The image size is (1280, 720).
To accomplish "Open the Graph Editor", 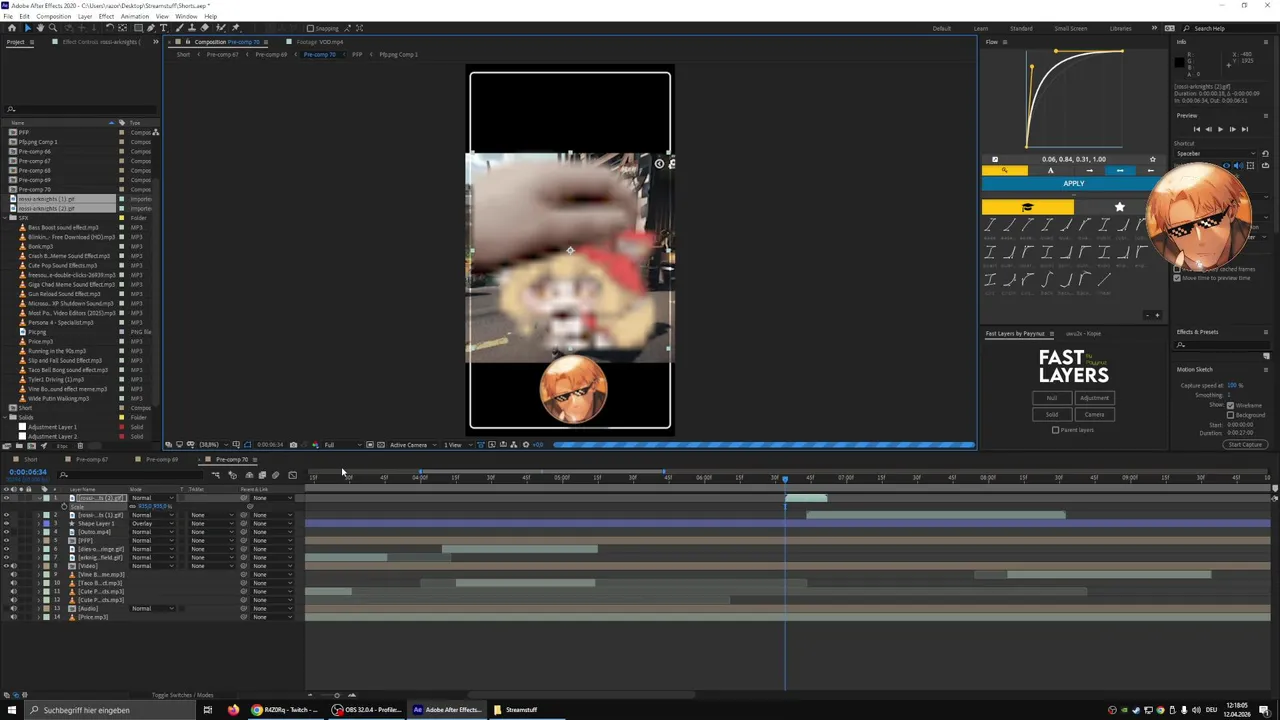I will pyautogui.click(x=292, y=475).
